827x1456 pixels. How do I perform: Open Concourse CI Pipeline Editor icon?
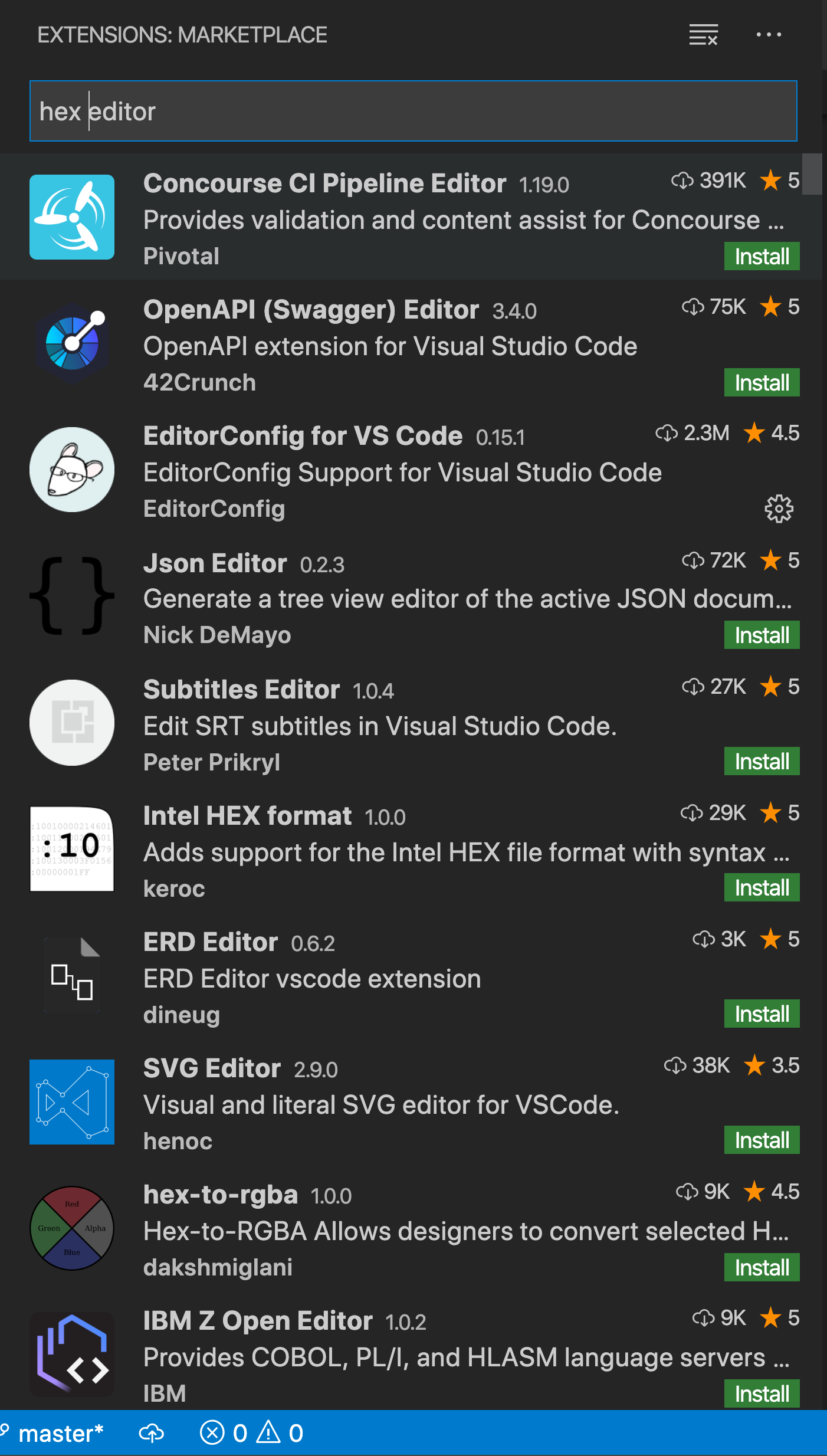72,217
